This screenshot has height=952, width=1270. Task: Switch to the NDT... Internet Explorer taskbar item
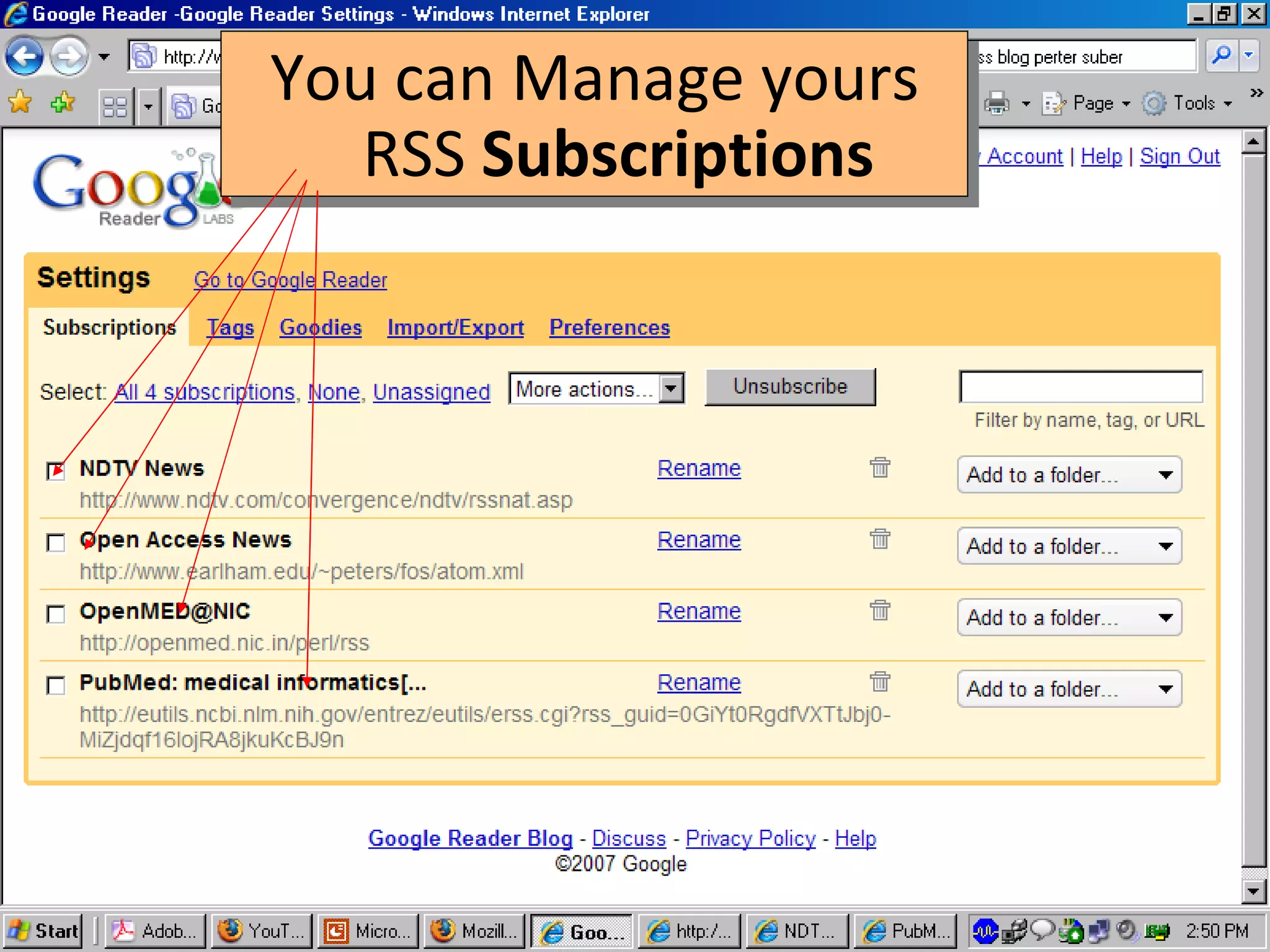796,931
